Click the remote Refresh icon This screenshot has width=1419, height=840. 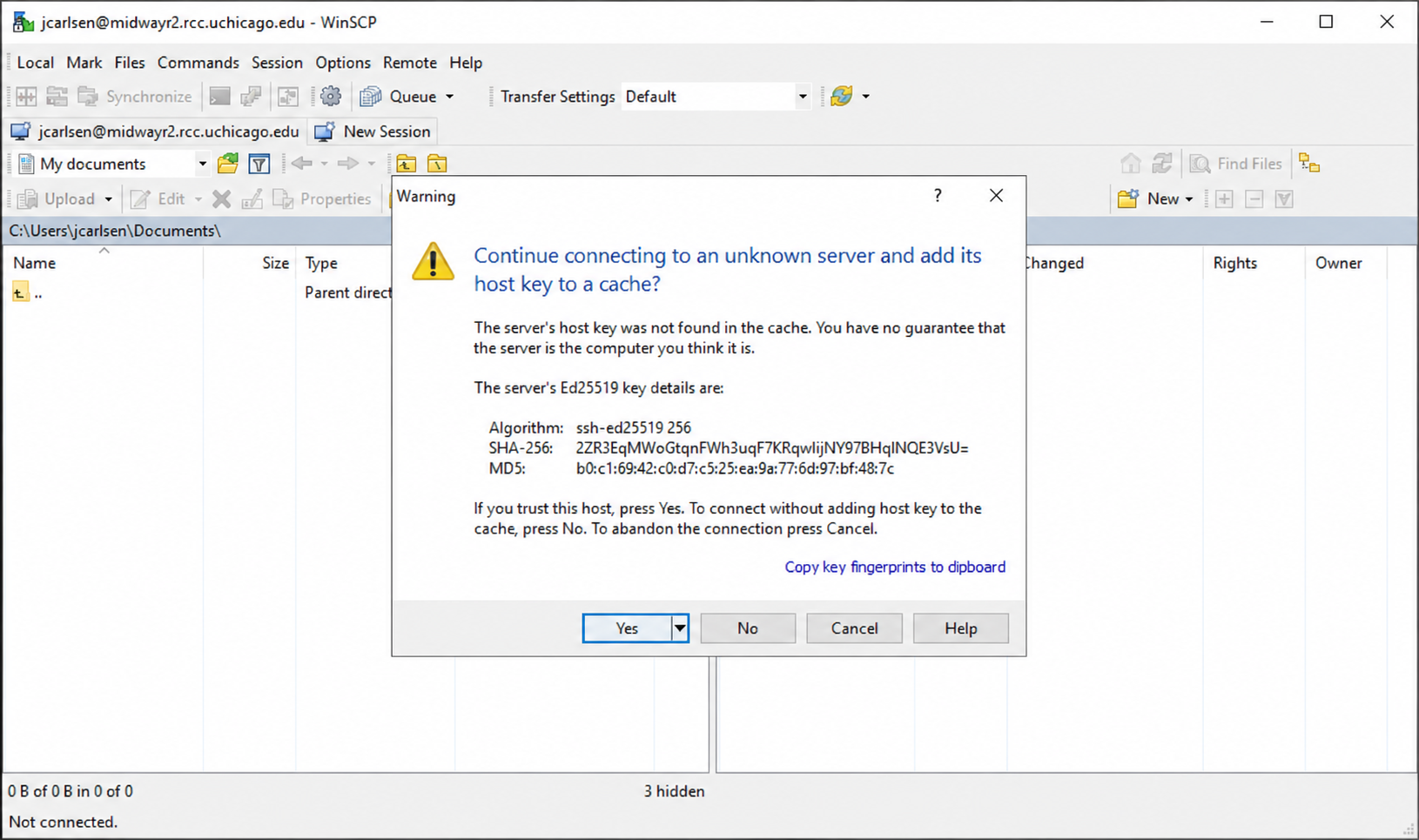point(1162,164)
